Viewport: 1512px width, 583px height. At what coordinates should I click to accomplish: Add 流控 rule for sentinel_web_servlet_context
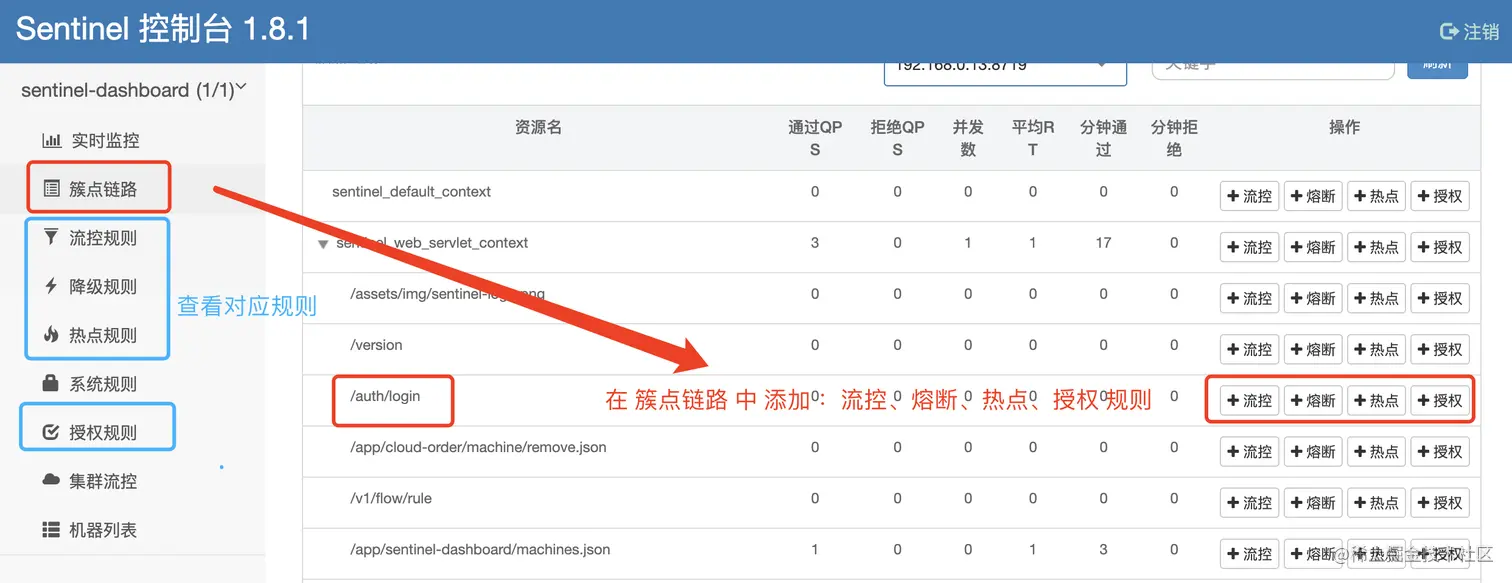pyautogui.click(x=1250, y=247)
